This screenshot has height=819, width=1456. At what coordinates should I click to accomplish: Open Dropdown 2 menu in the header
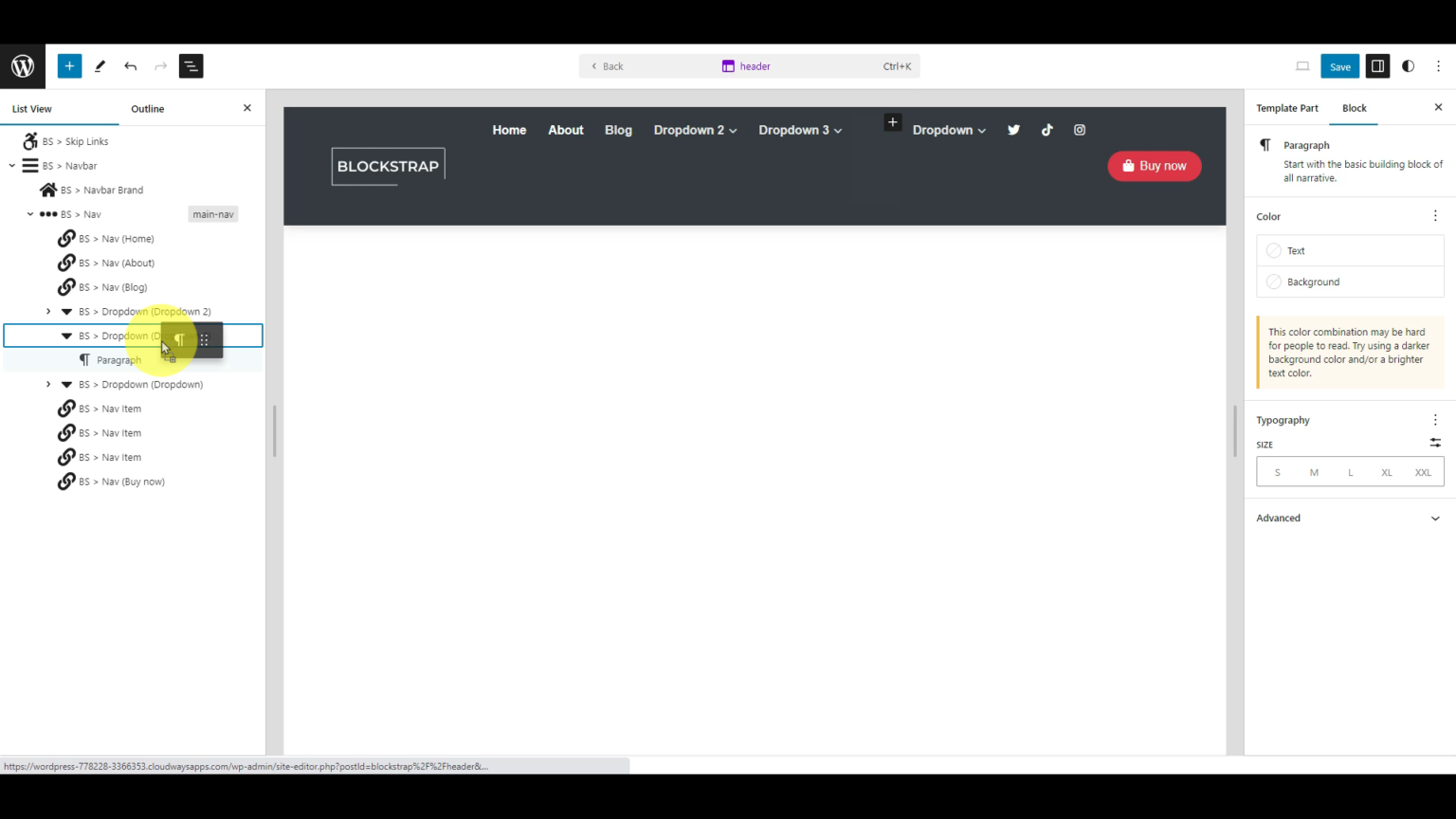[695, 130]
